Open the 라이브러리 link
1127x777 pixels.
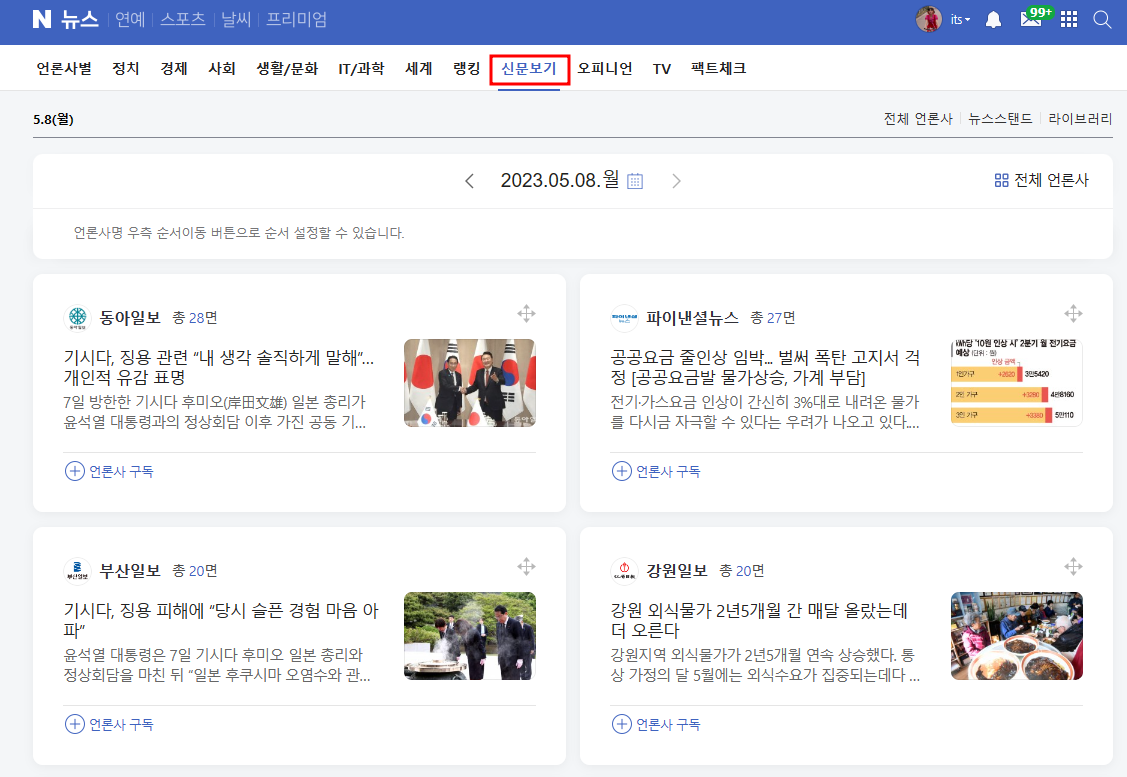click(1080, 119)
